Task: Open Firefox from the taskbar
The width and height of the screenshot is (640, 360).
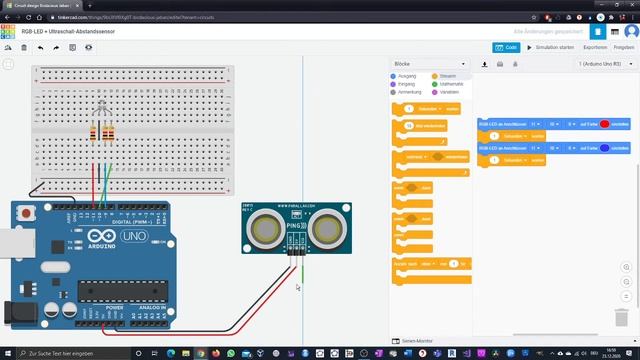Action: coord(216,353)
